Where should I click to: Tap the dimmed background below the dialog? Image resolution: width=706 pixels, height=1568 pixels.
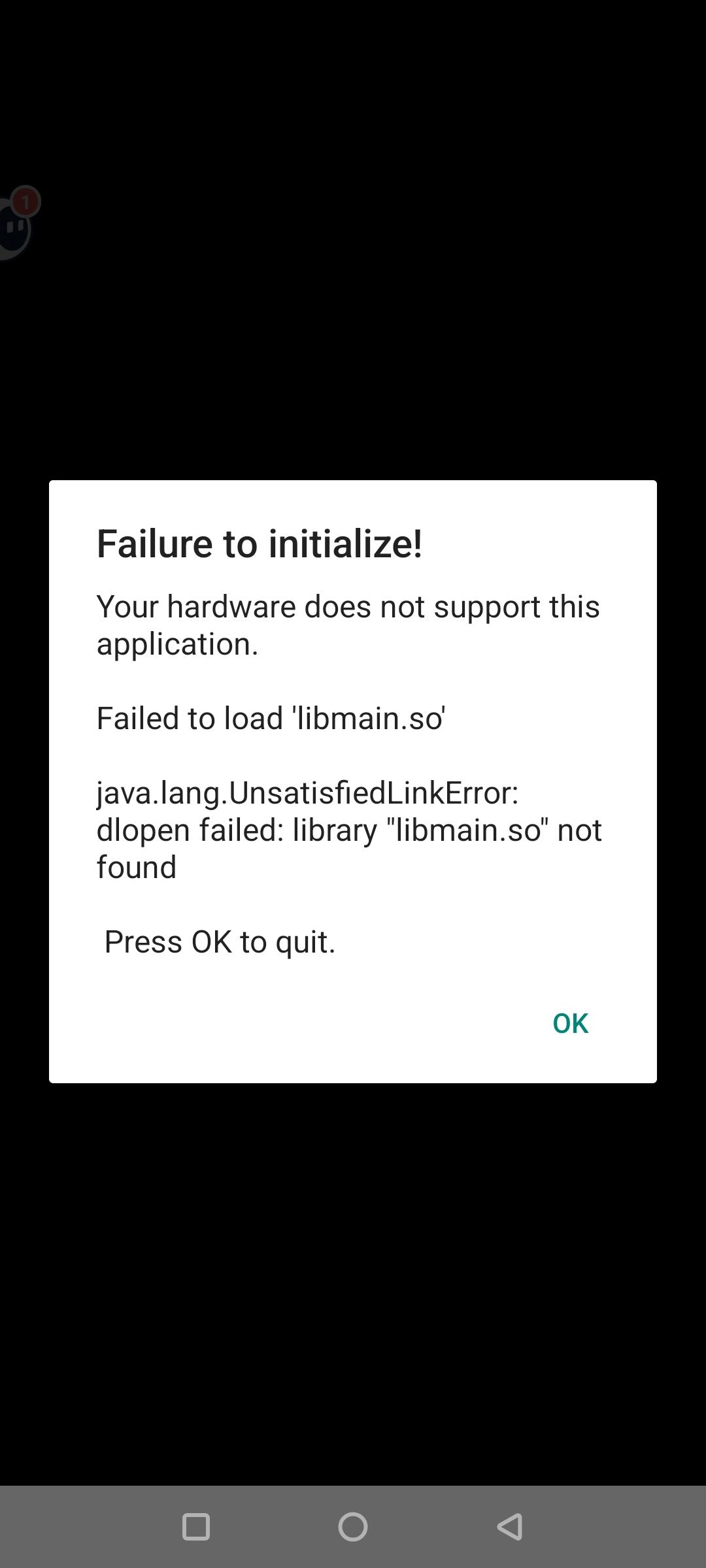point(353,1281)
